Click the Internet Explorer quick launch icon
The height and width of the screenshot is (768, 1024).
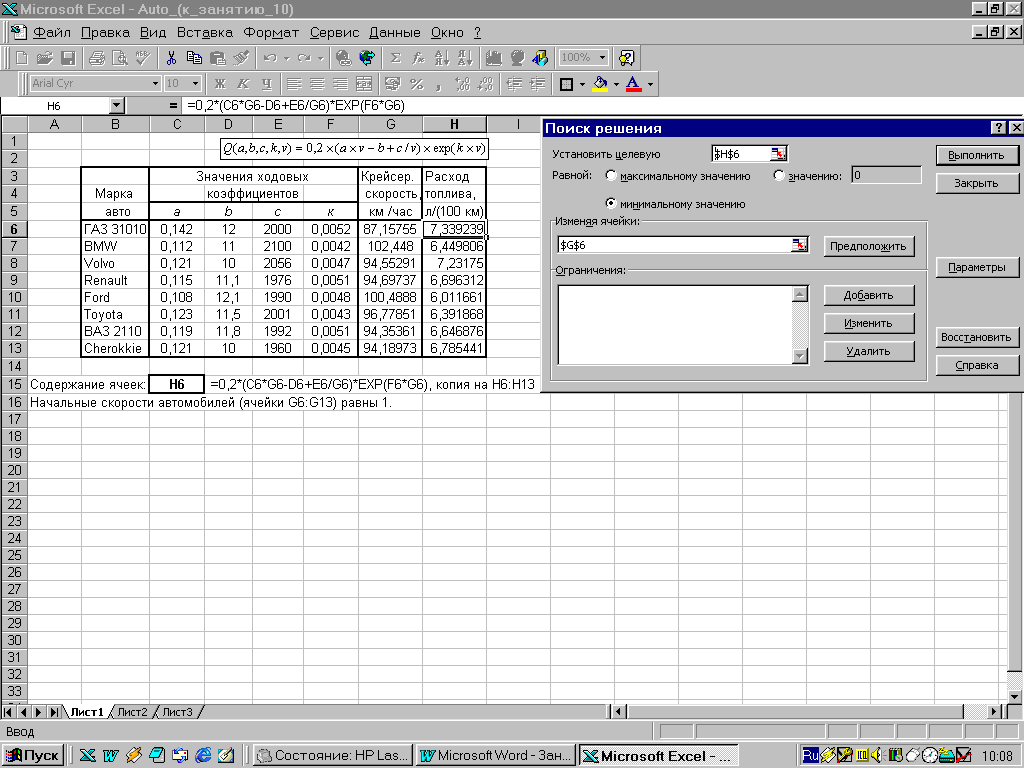click(x=203, y=756)
